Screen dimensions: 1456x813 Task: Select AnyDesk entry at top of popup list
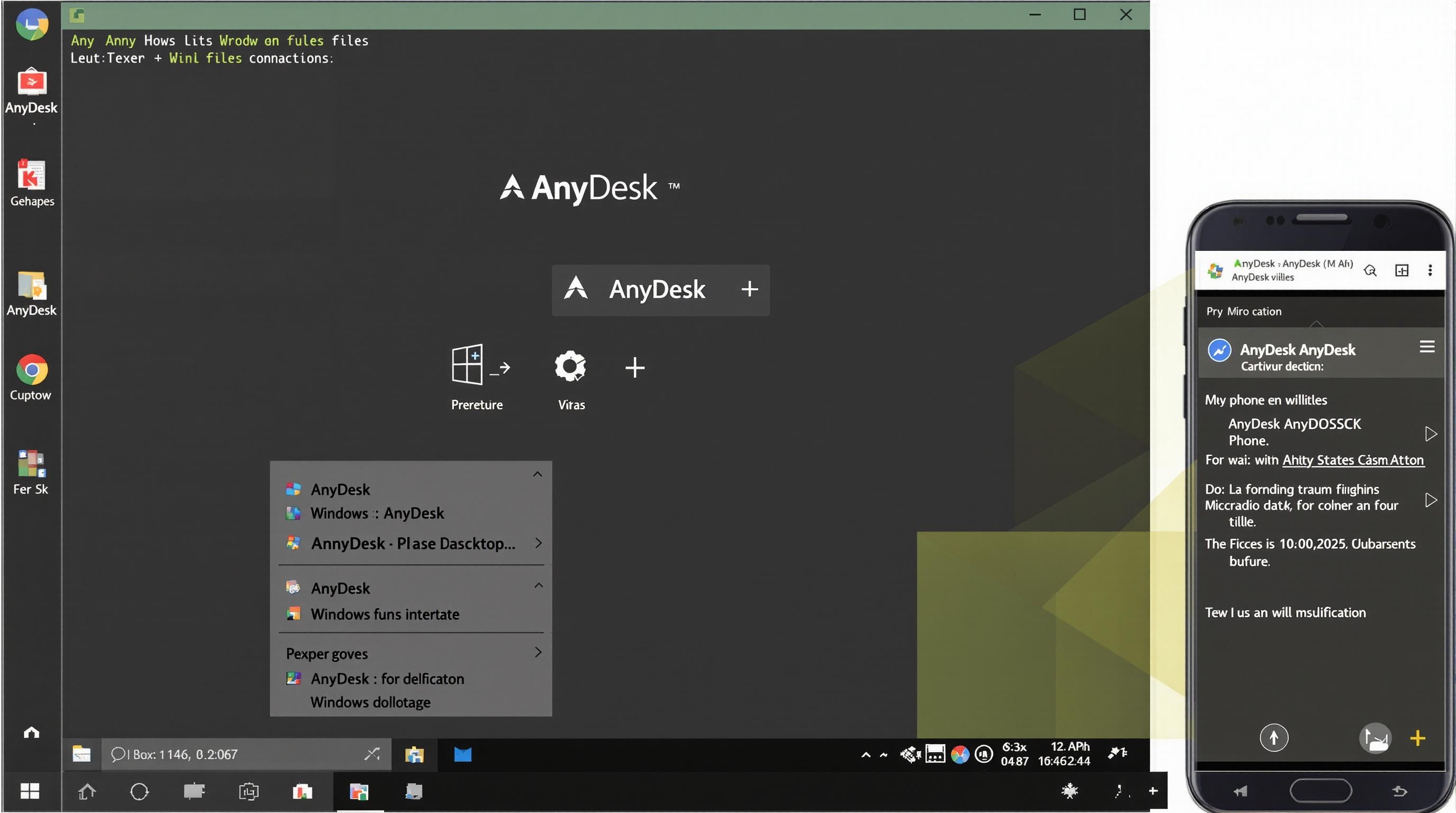340,489
